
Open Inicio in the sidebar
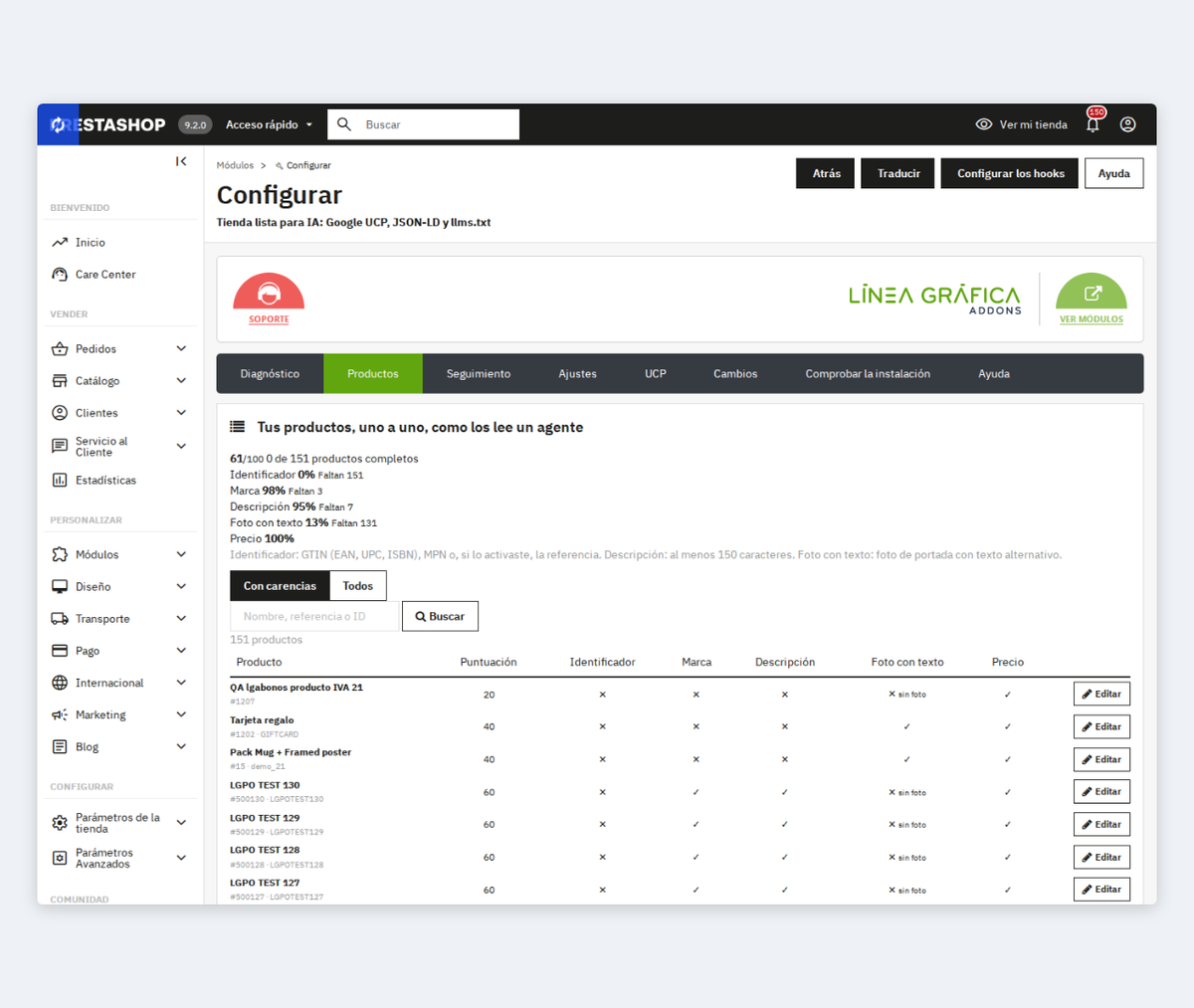click(x=91, y=242)
